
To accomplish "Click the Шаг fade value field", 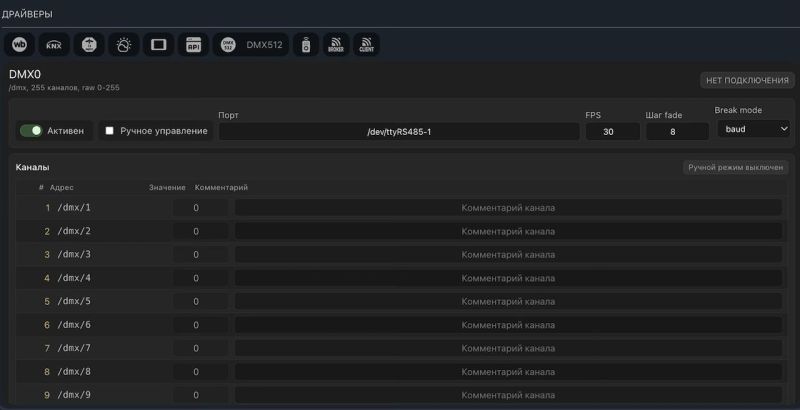I will pos(677,132).
